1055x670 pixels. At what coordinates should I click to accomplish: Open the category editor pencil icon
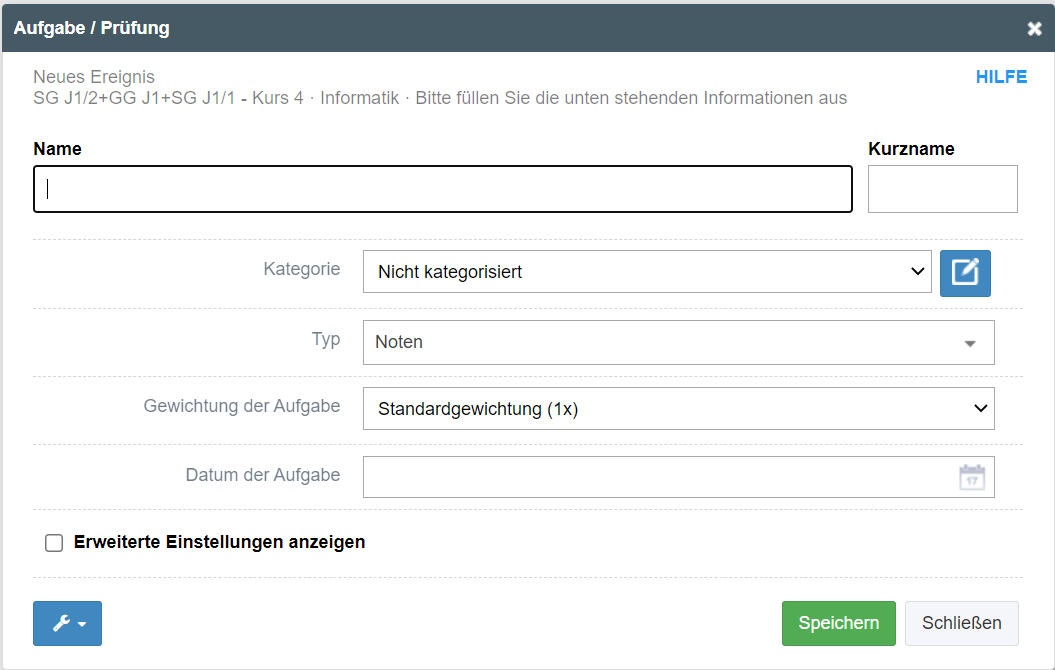(x=964, y=272)
